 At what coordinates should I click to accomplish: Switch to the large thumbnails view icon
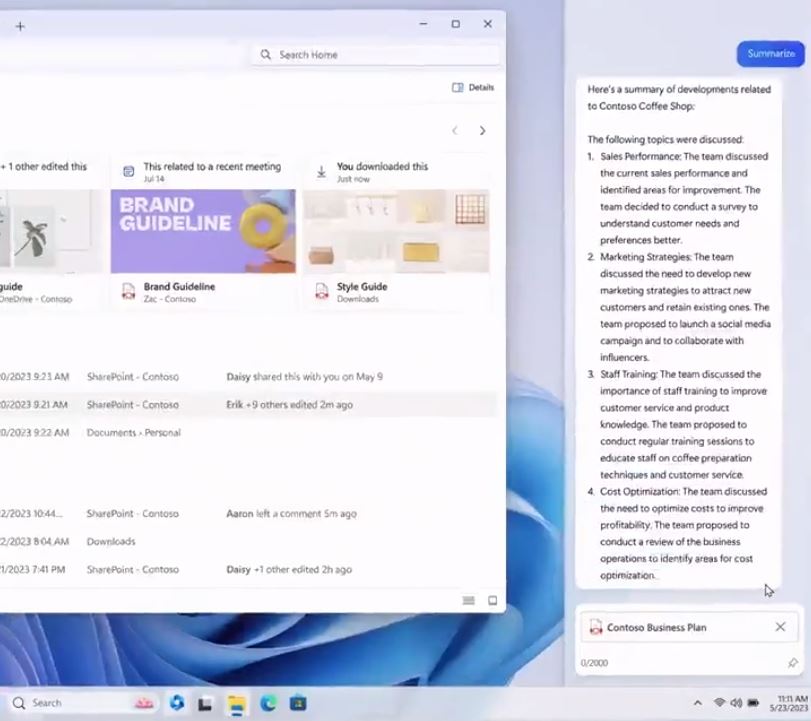pos(492,600)
